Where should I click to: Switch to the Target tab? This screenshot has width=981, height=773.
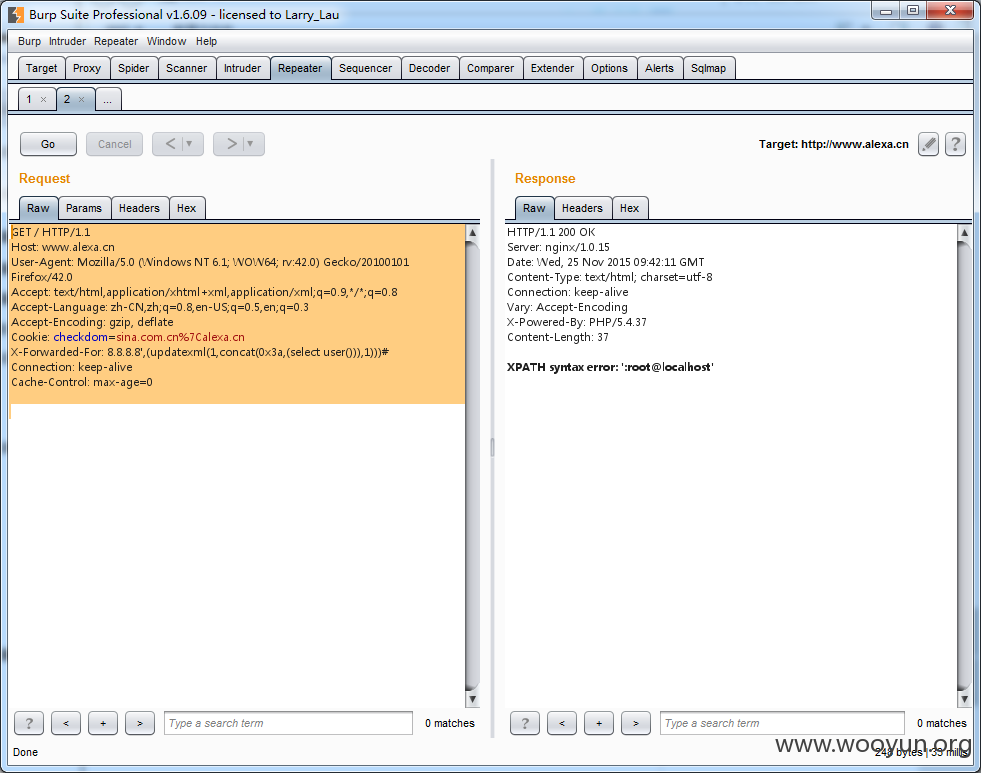(x=41, y=68)
